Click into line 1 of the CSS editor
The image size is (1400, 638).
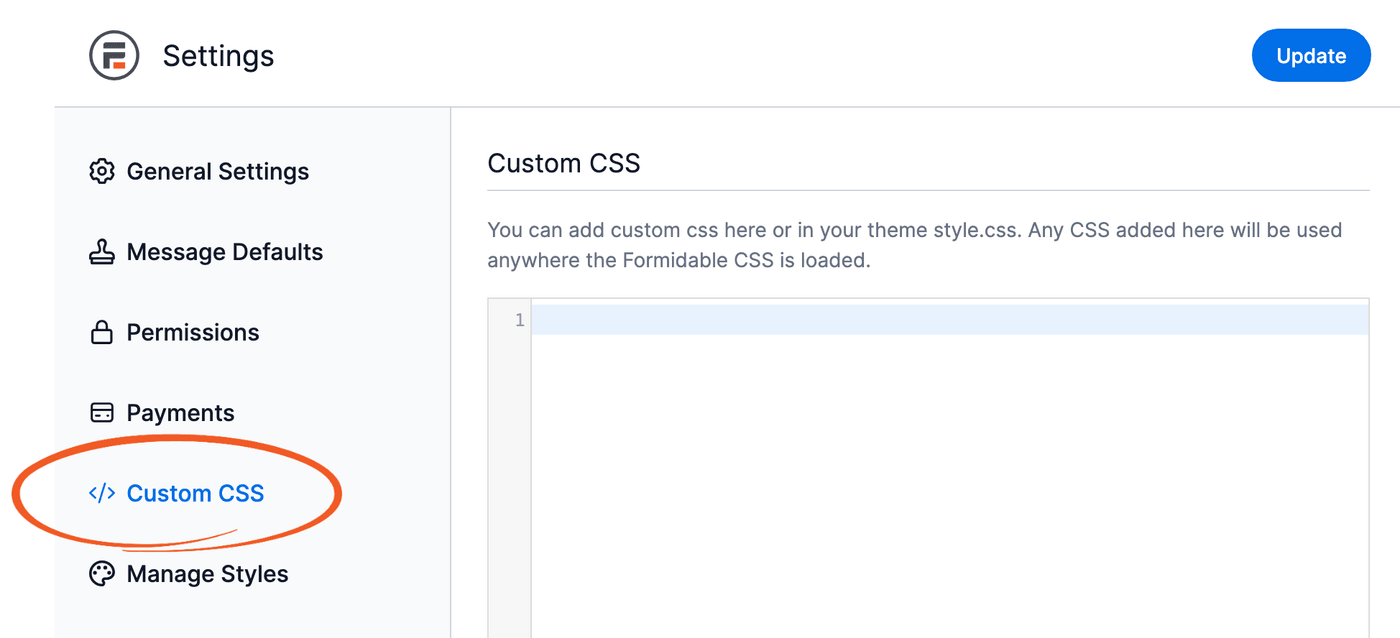(x=949, y=320)
